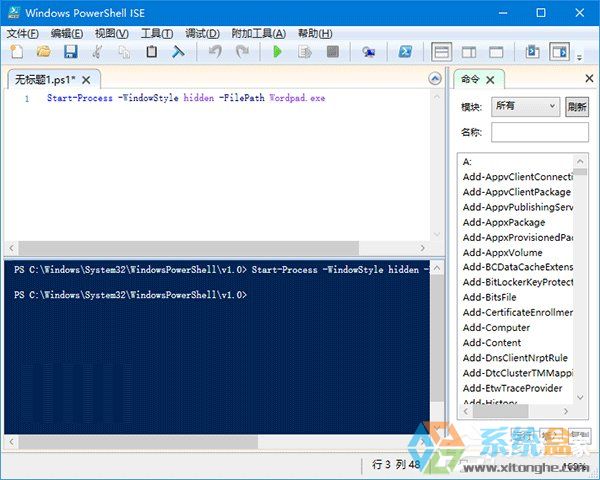The width and height of the screenshot is (600, 480).
Task: Close the 命令 add-on tab
Action: [490, 80]
